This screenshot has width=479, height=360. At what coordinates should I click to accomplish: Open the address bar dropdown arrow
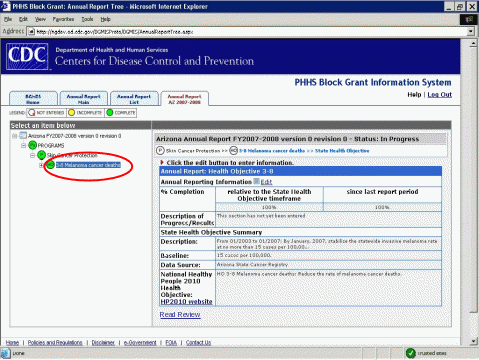(470, 32)
